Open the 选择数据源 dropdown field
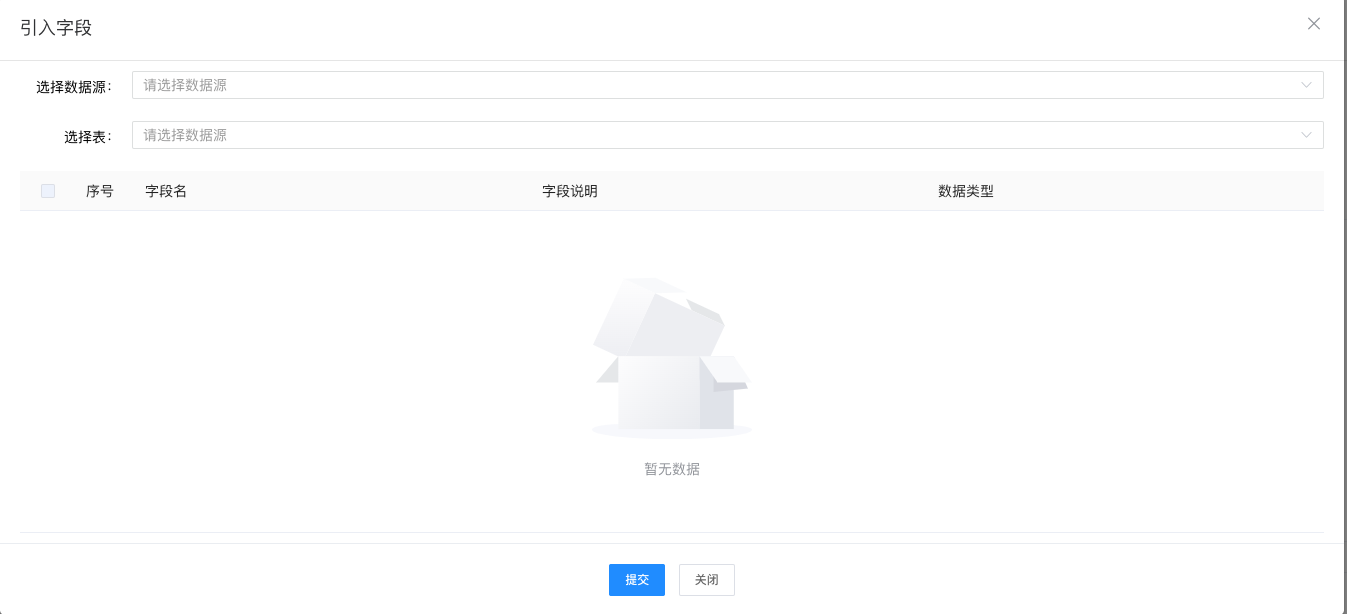This screenshot has width=1347, height=614. 728,85
